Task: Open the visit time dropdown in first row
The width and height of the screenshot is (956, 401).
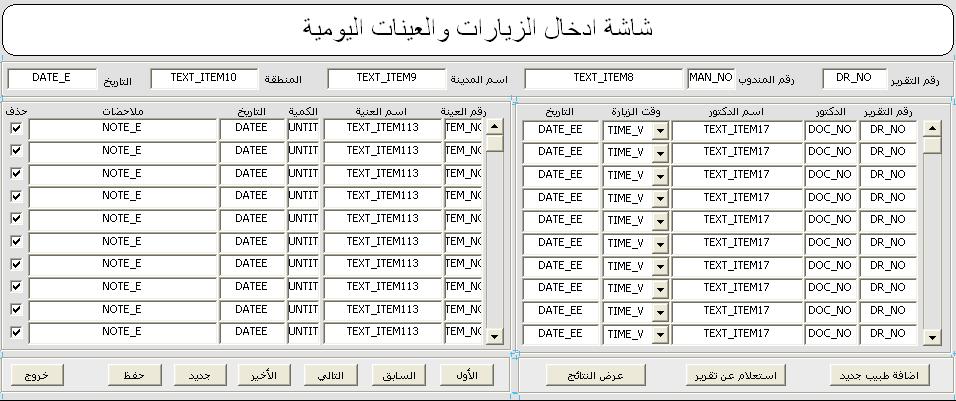Action: [x=660, y=130]
